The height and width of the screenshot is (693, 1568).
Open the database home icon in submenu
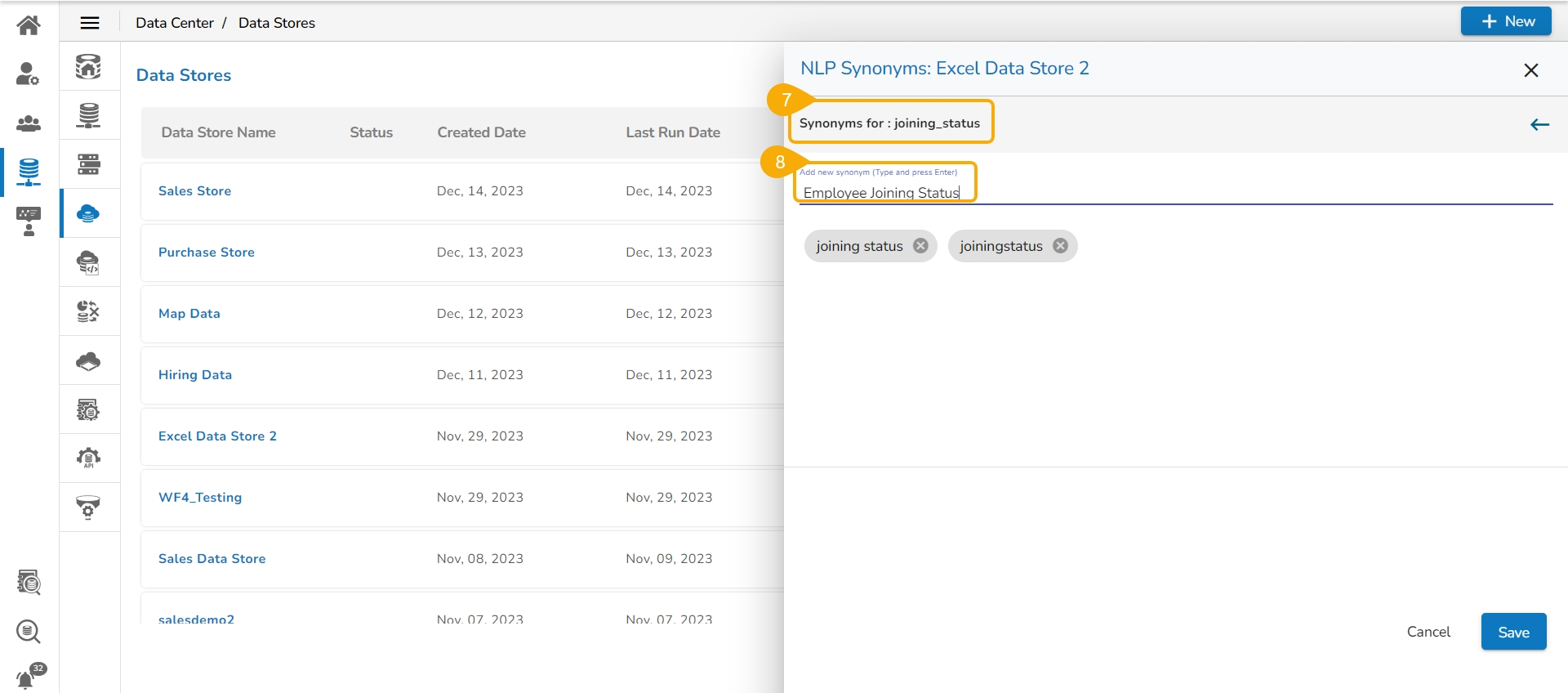coord(88,66)
